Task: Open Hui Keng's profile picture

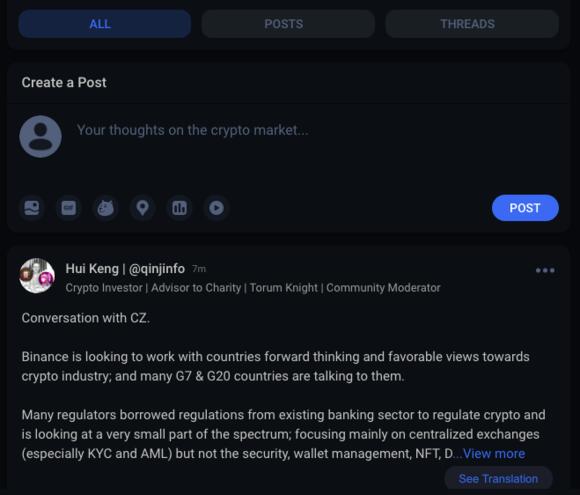Action: click(37, 276)
